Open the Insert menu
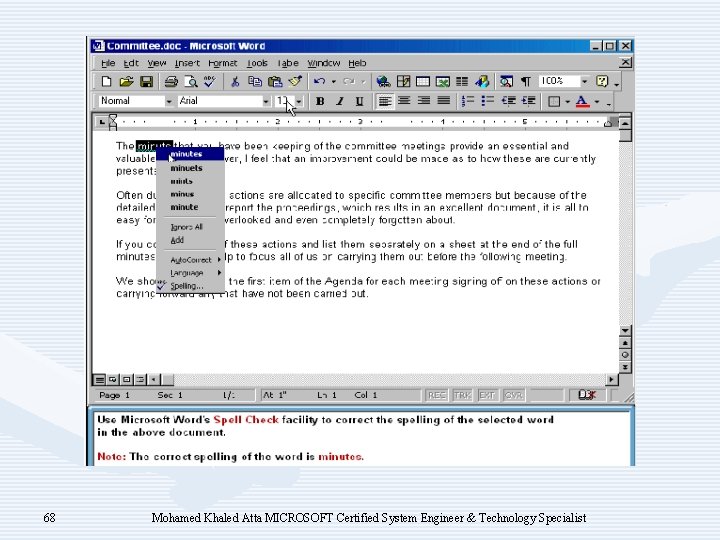 click(x=187, y=63)
